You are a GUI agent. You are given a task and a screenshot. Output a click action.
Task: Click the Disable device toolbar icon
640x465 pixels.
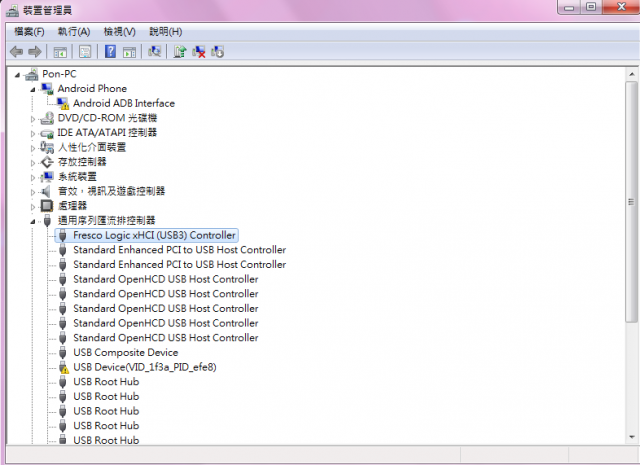(x=218, y=52)
